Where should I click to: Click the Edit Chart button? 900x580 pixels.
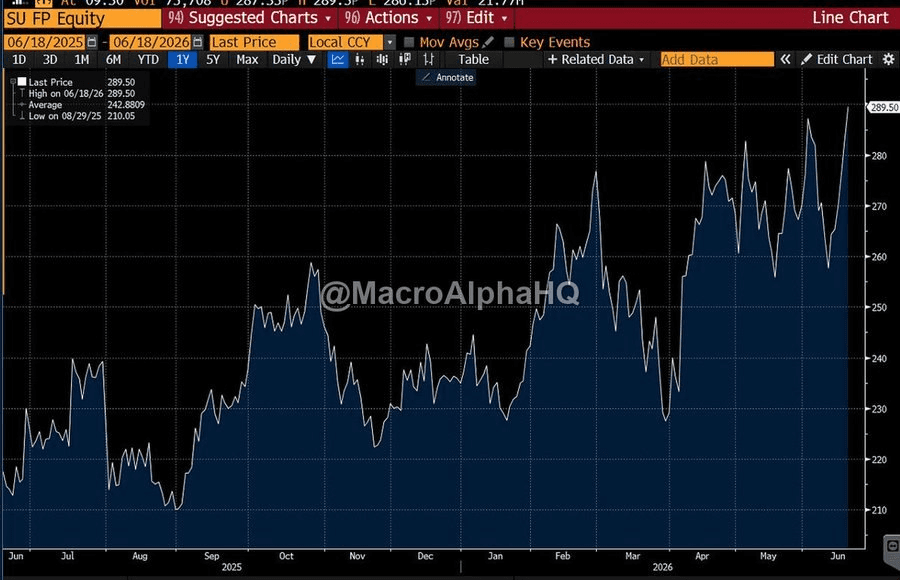click(837, 59)
